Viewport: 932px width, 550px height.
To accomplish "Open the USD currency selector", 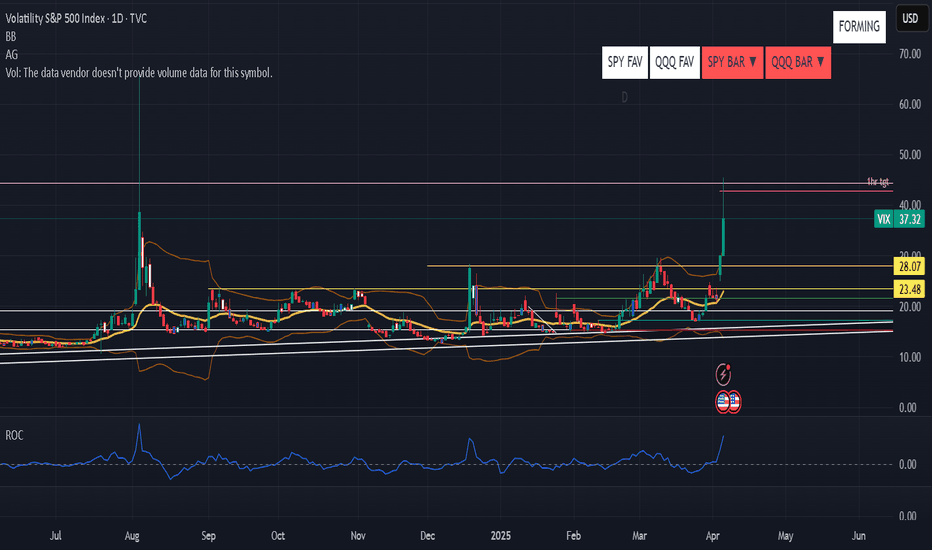I will pos(910,18).
